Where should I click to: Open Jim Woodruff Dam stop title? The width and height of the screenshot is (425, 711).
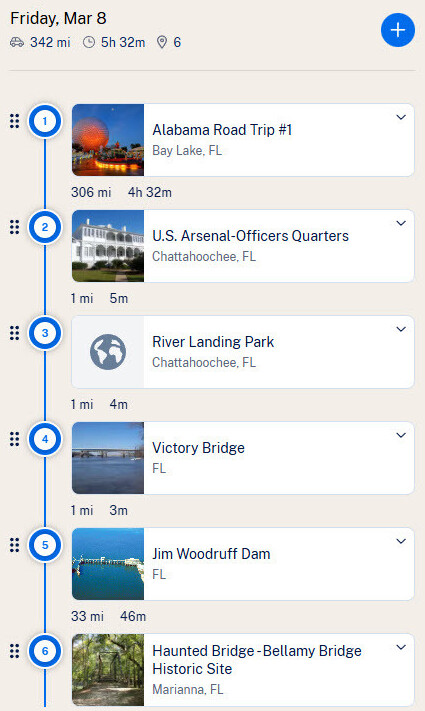click(211, 554)
